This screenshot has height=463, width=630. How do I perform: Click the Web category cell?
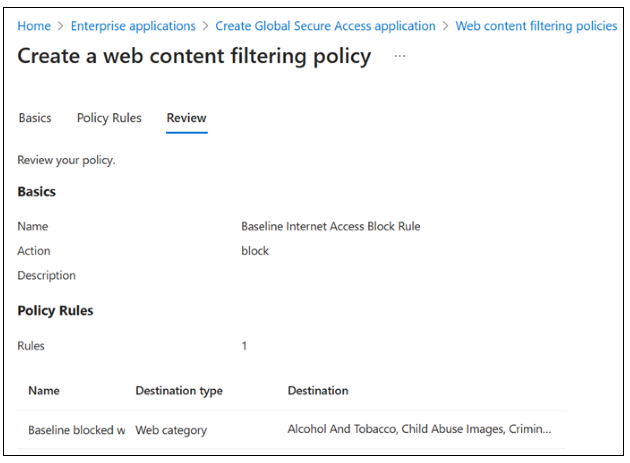pyautogui.click(x=171, y=430)
